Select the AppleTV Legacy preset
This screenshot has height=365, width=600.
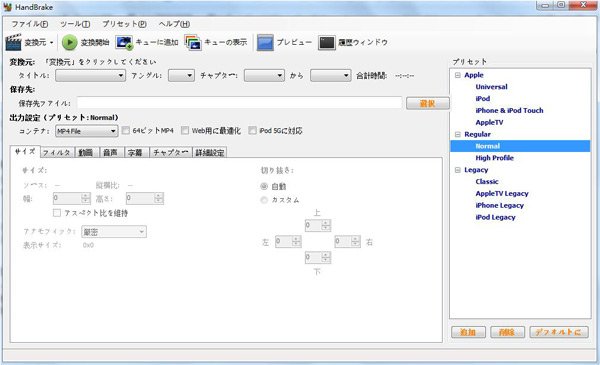tap(502, 194)
